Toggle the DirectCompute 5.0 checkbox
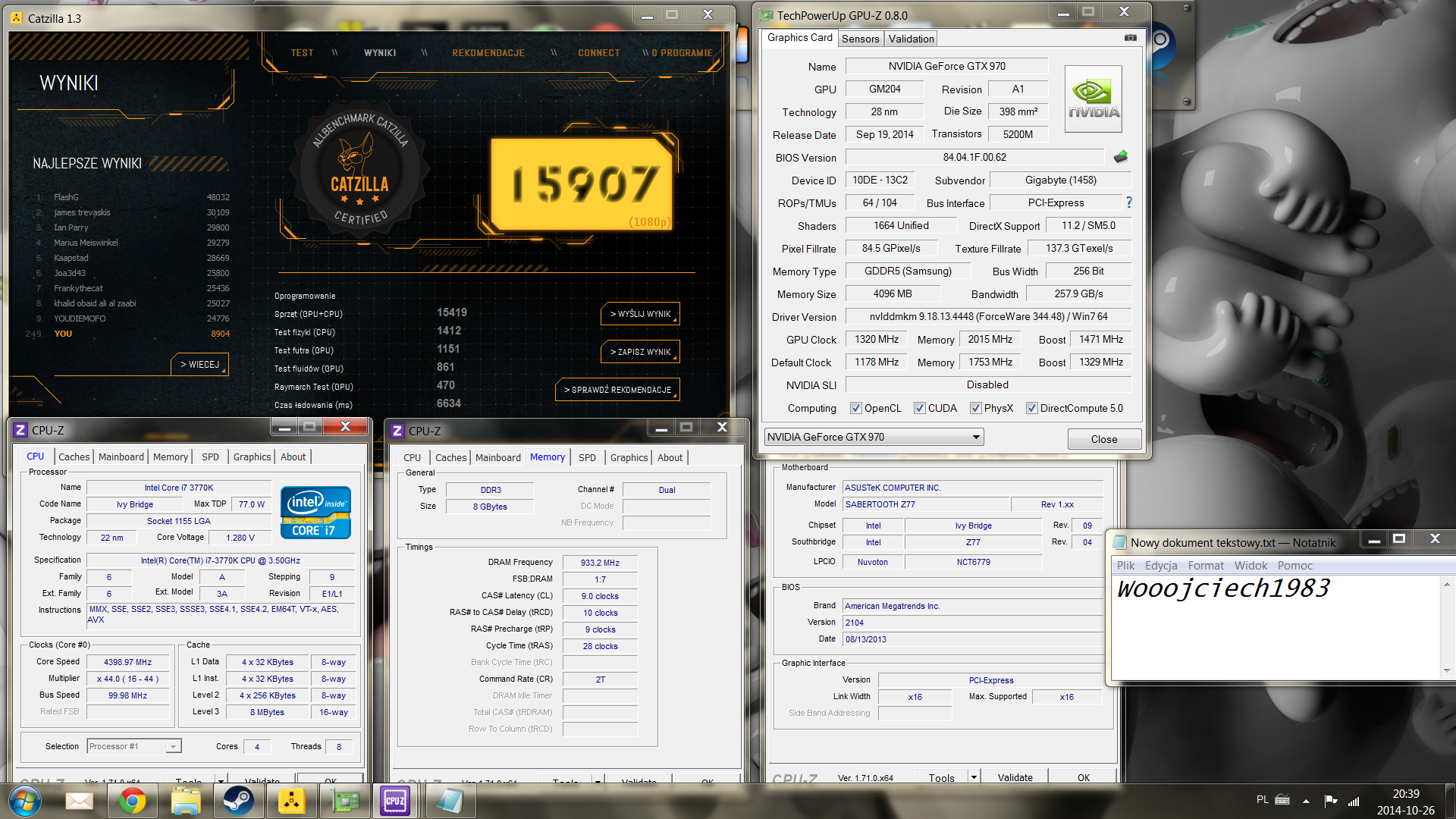Screen dimensions: 1456x819 1032,408
